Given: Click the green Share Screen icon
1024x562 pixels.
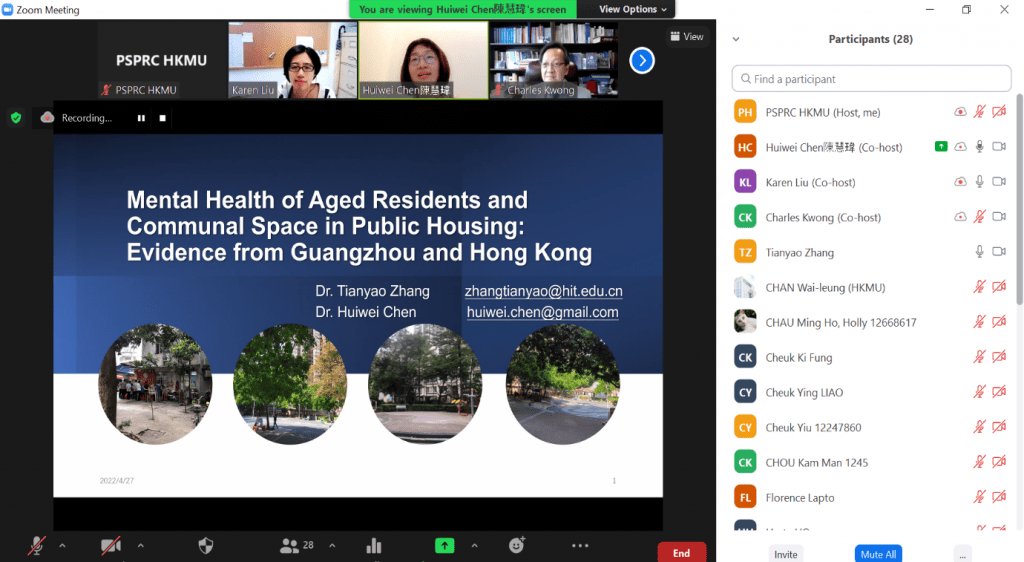Looking at the screenshot, I should [x=445, y=545].
